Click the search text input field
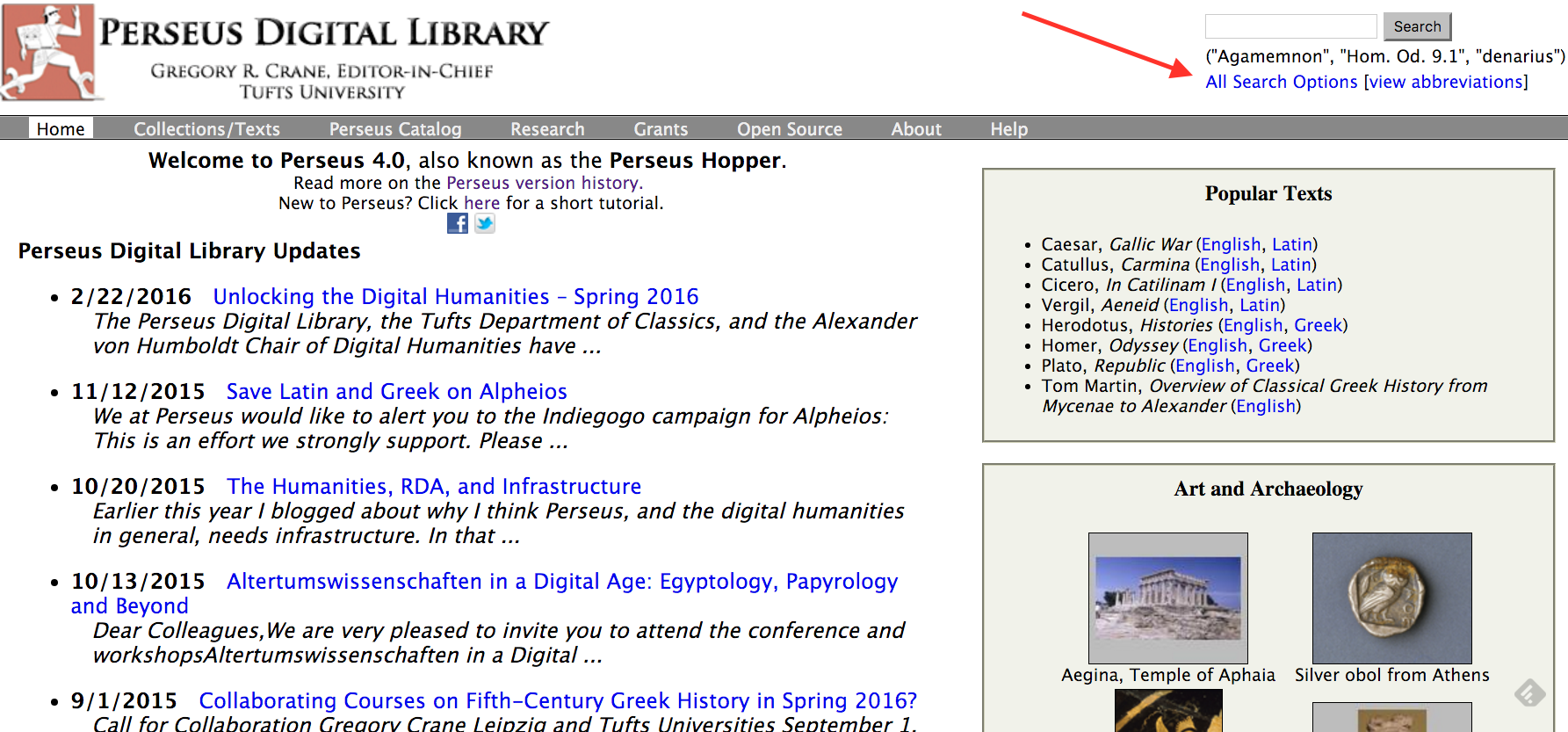 tap(1290, 26)
